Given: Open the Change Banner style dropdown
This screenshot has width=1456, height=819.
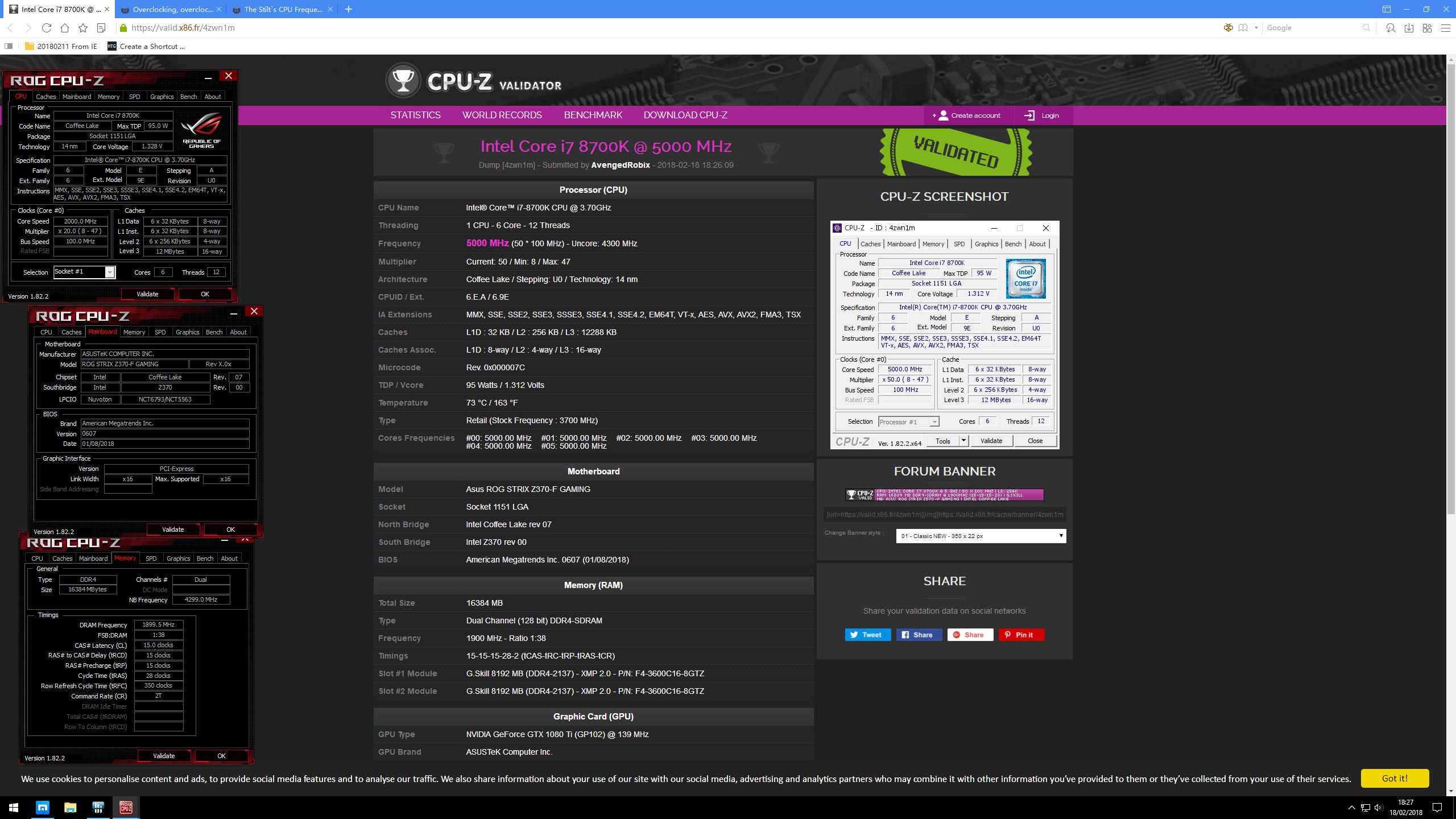Looking at the screenshot, I should 981,536.
